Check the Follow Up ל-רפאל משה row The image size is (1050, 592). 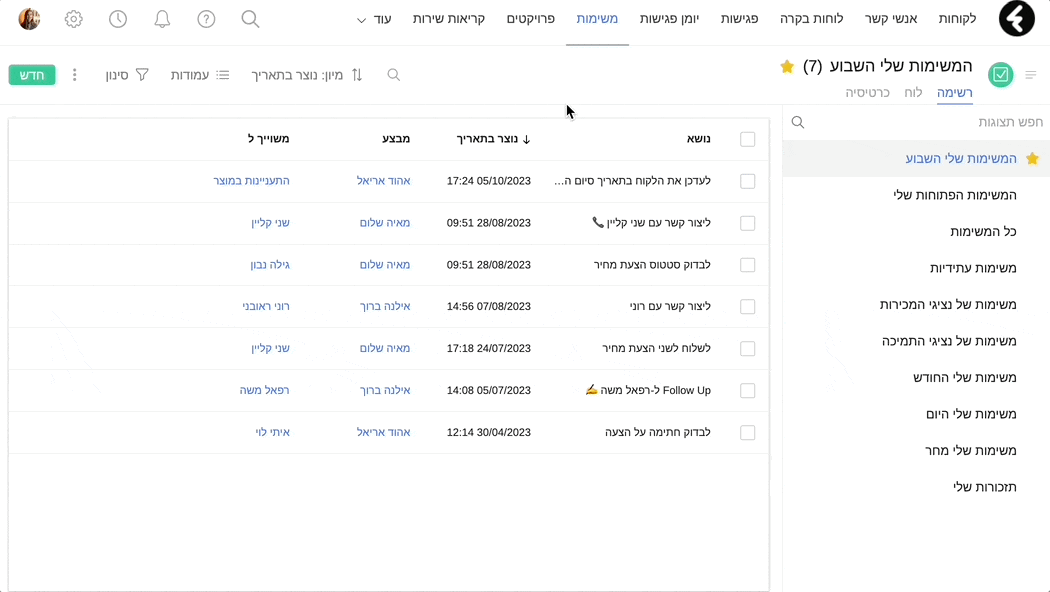click(x=747, y=390)
